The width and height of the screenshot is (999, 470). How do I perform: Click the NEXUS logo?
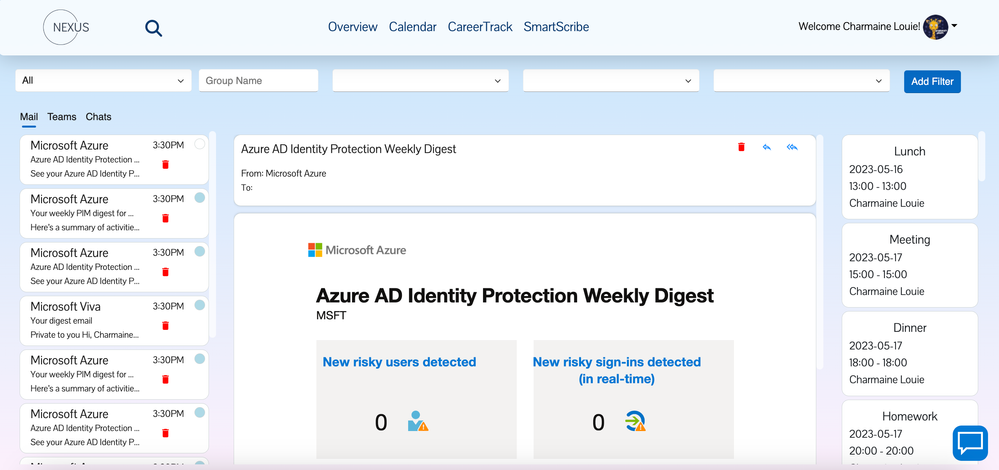pos(66,27)
